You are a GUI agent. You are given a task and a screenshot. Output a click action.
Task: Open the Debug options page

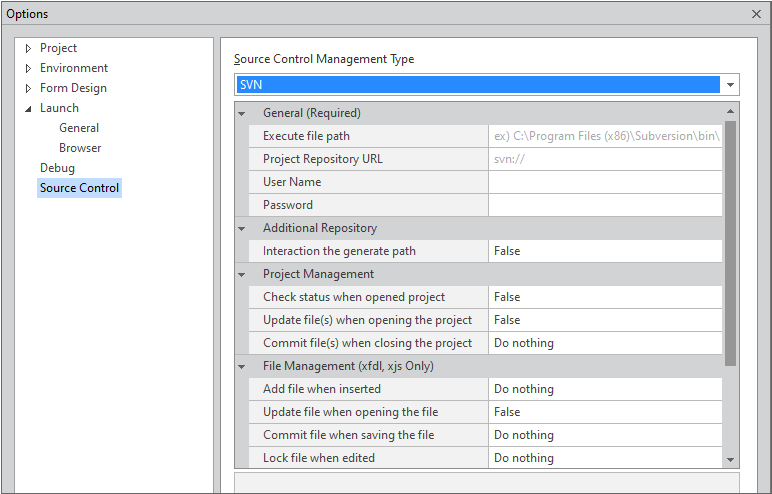pyautogui.click(x=57, y=168)
